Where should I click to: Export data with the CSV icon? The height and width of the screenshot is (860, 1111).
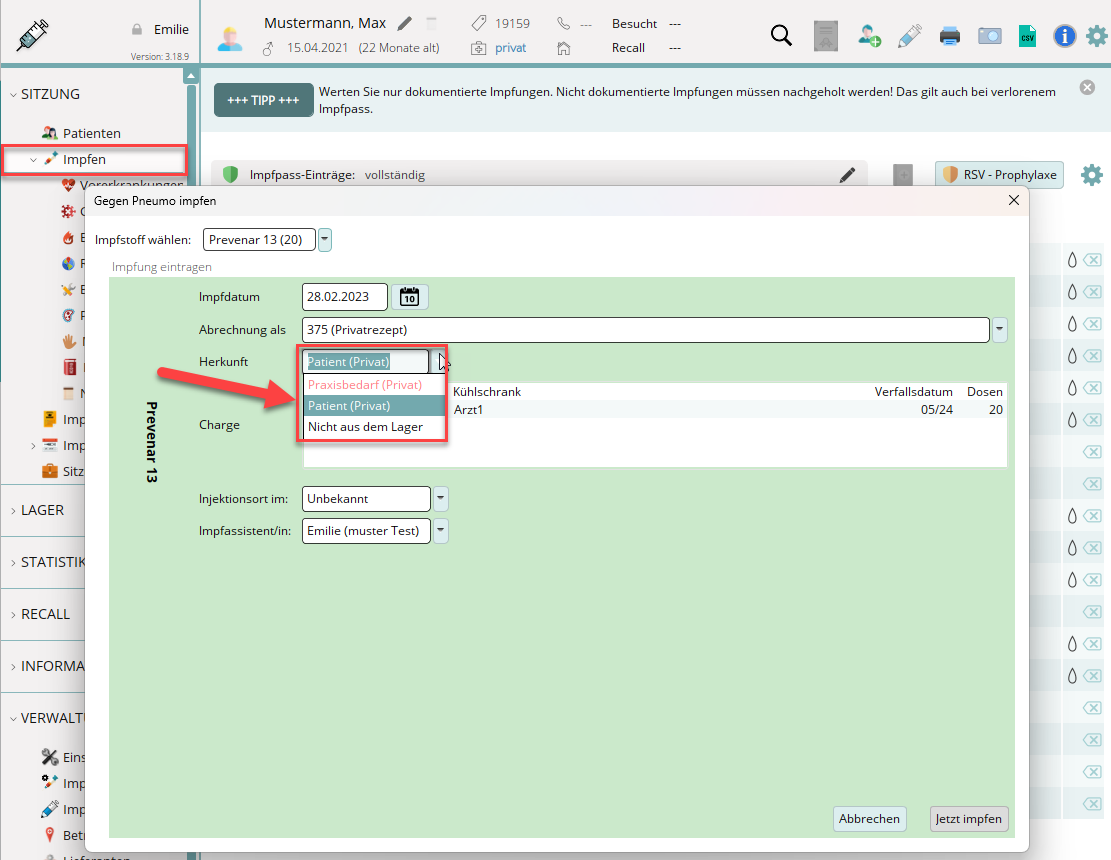coord(1027,35)
